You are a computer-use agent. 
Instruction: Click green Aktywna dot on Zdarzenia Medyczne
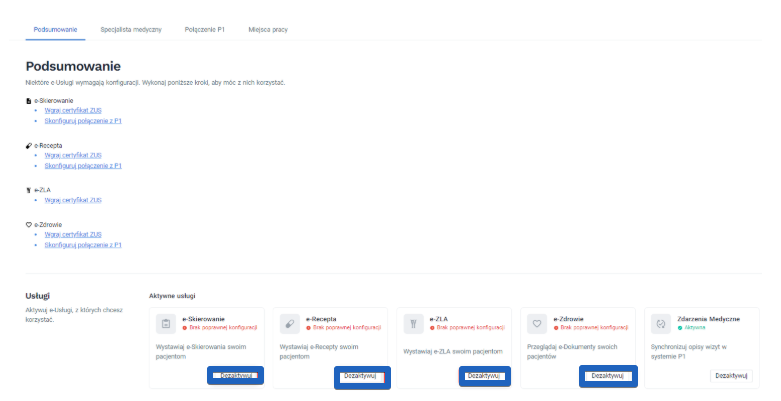tap(680, 328)
